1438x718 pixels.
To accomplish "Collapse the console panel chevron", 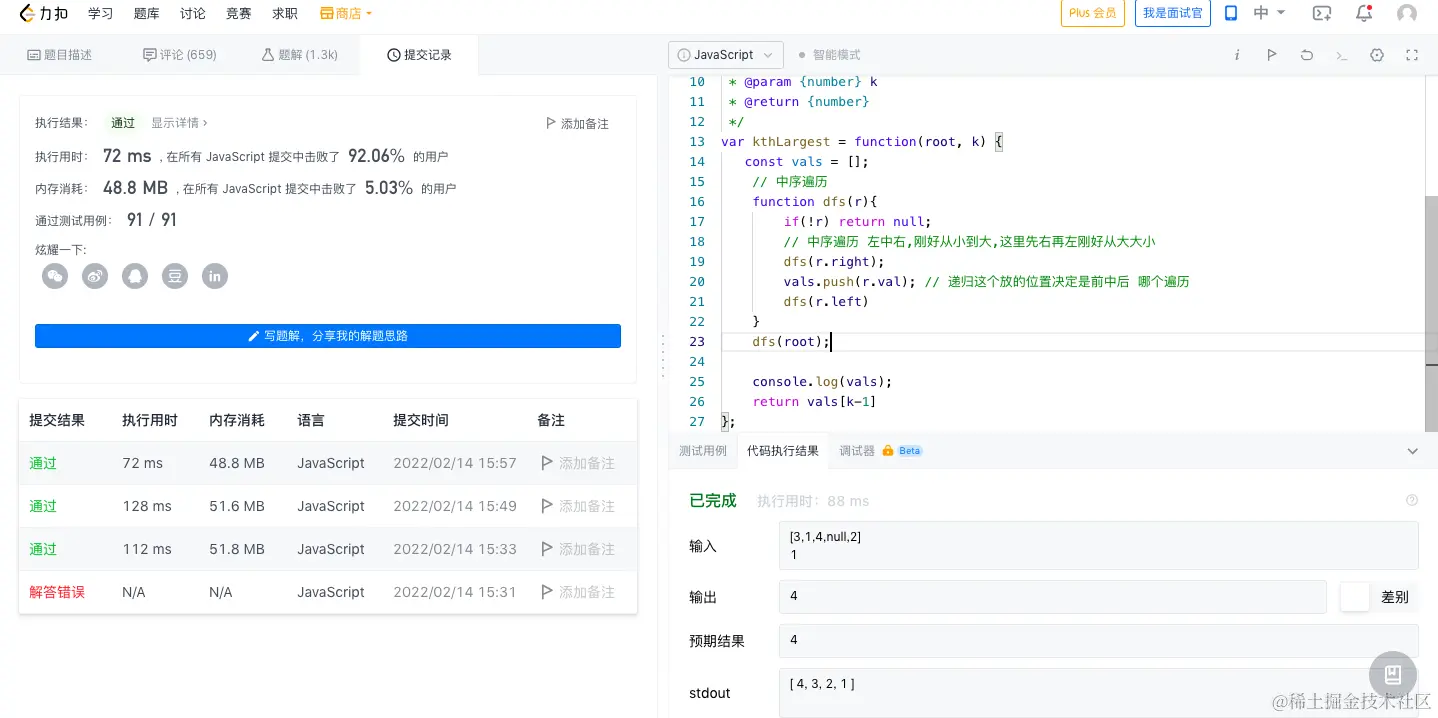I will click(x=1412, y=451).
